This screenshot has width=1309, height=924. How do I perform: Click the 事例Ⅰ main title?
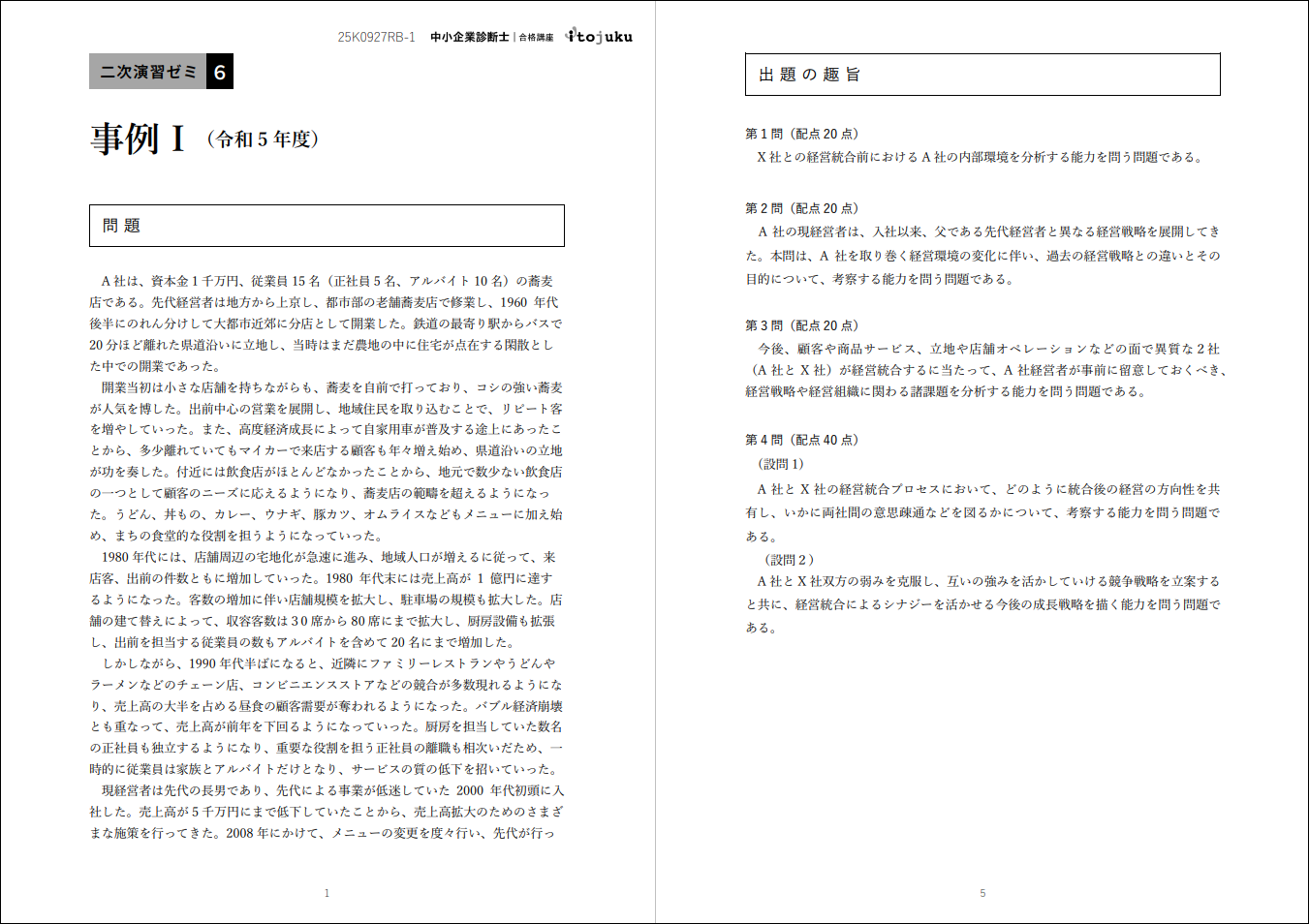[138, 139]
